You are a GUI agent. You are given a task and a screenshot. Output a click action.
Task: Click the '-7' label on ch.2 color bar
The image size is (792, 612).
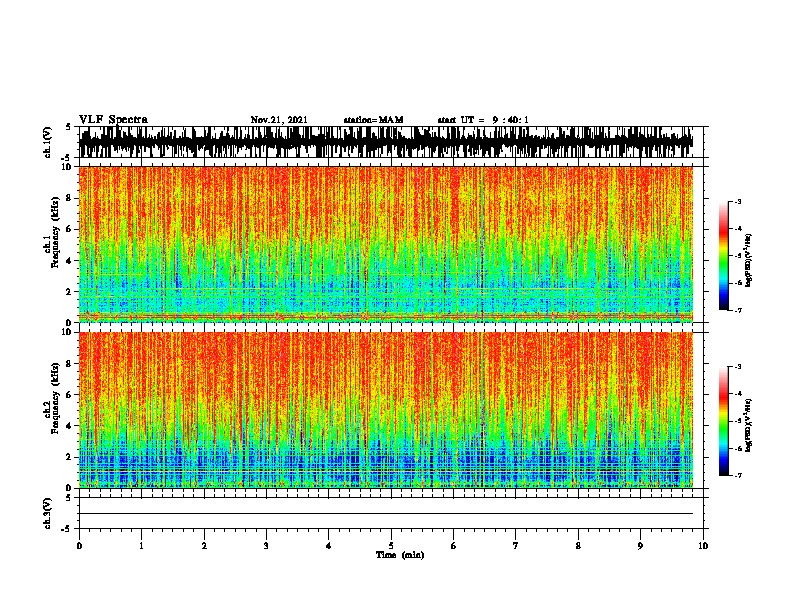[x=737, y=475]
